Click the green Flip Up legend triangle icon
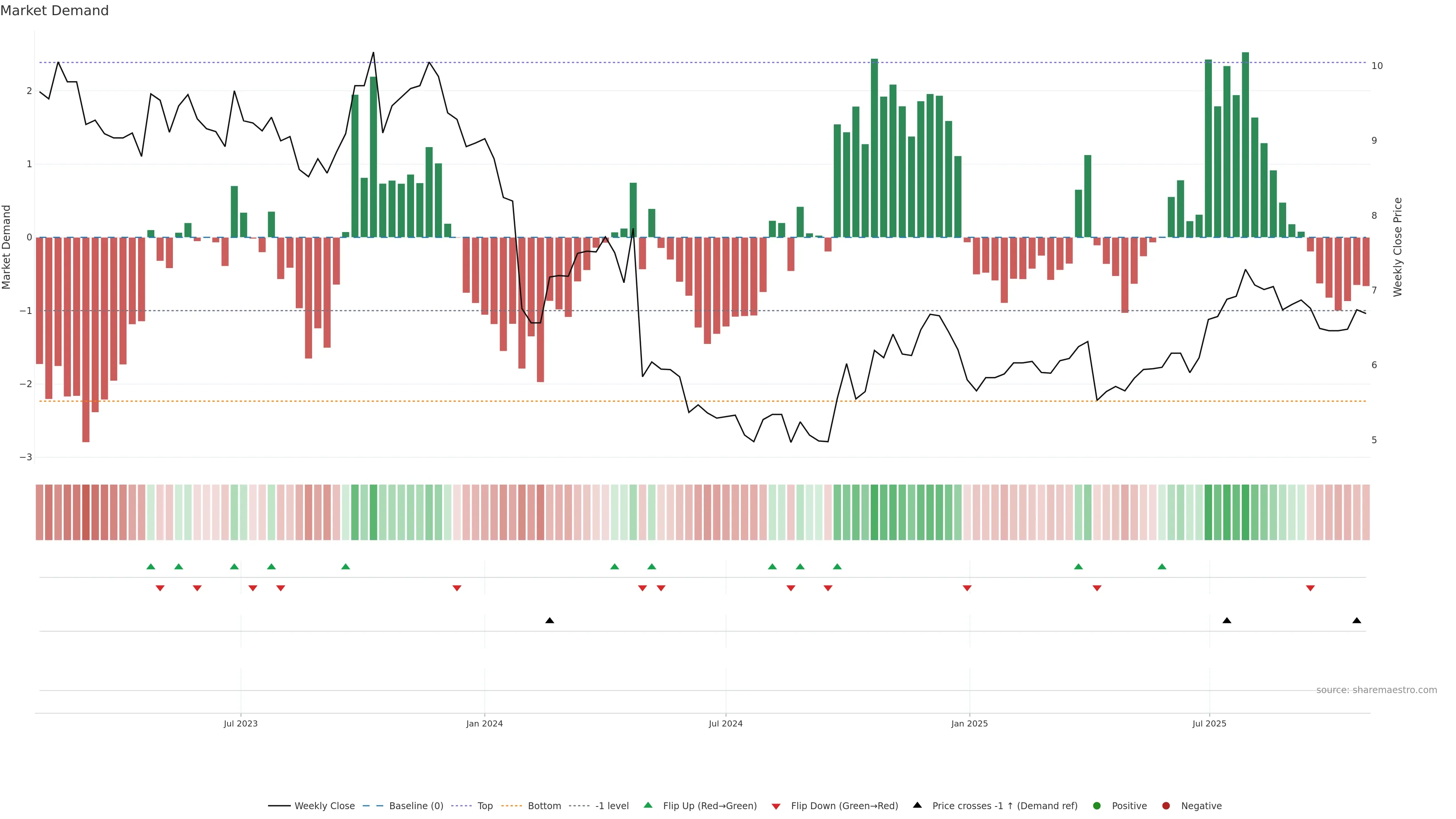The height and width of the screenshot is (819, 1456). (x=648, y=805)
